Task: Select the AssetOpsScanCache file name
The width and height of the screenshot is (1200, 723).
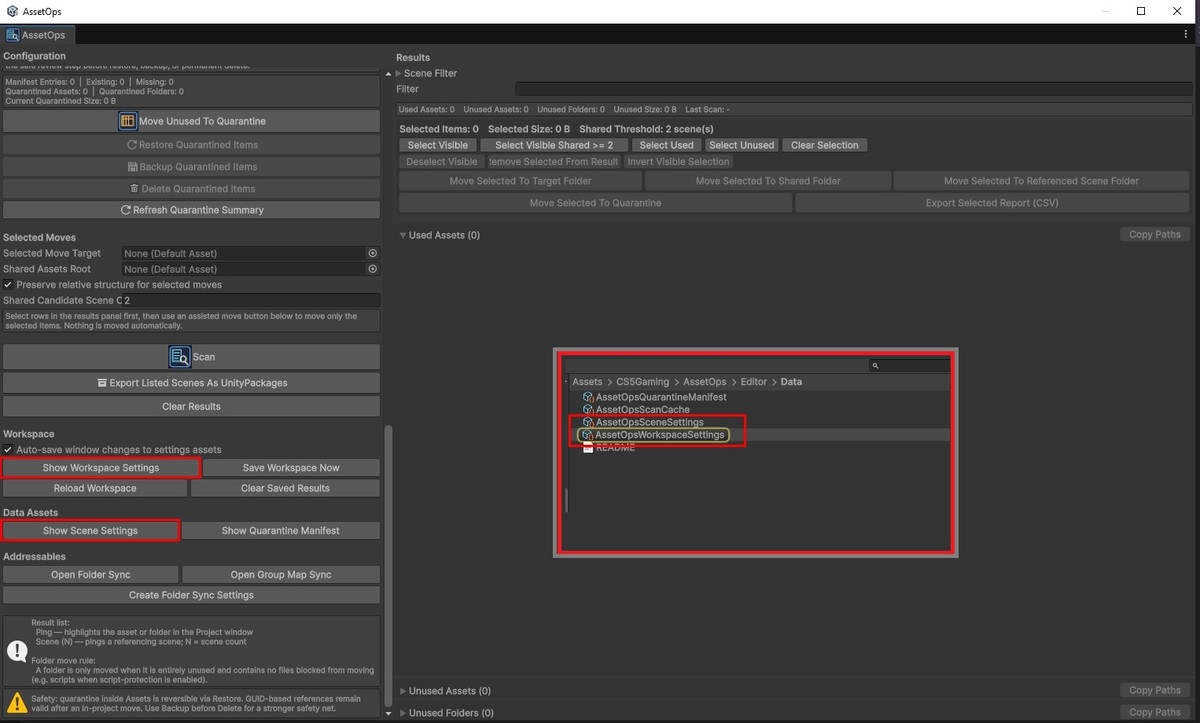Action: point(642,410)
